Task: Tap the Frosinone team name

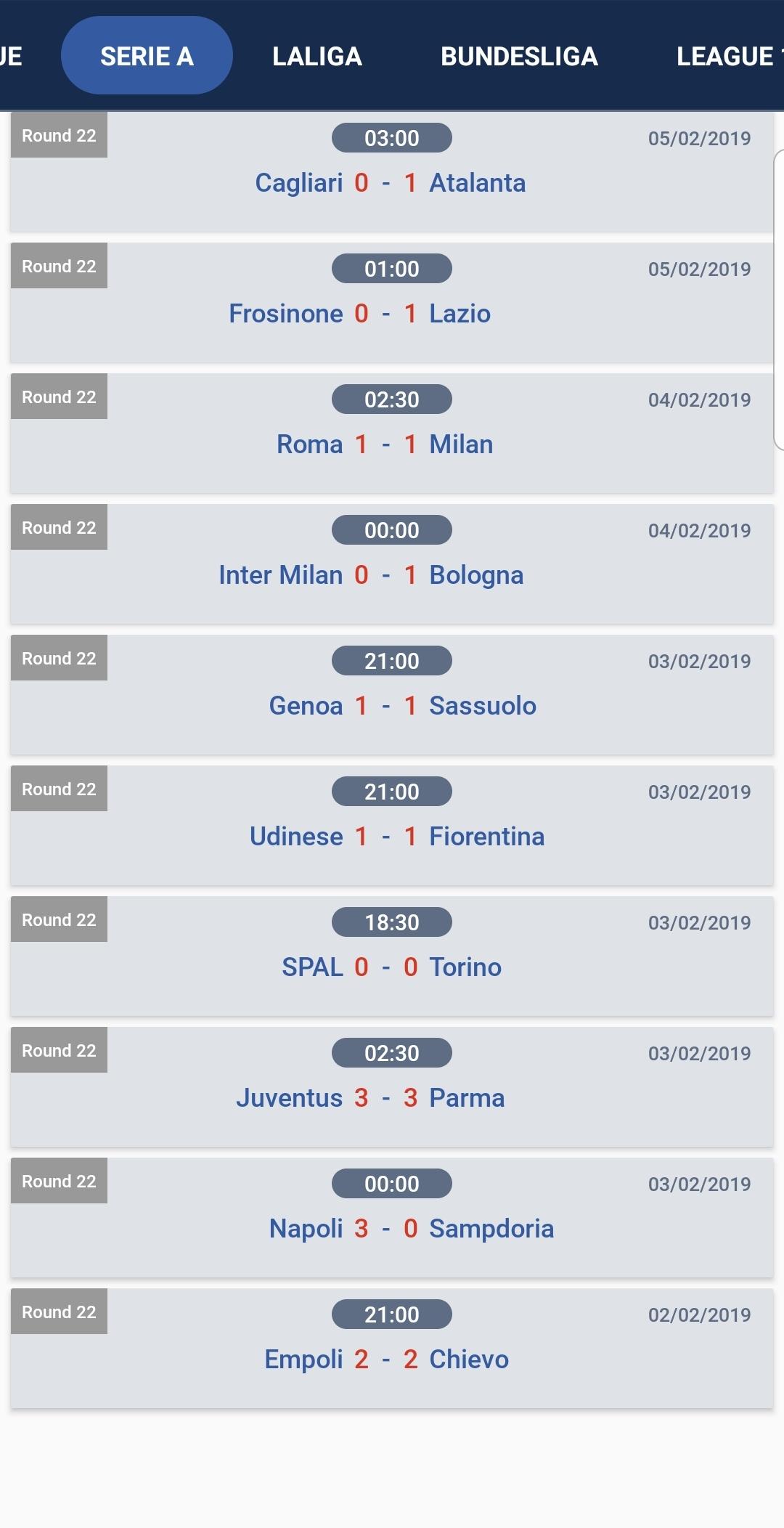Action: pos(286,314)
